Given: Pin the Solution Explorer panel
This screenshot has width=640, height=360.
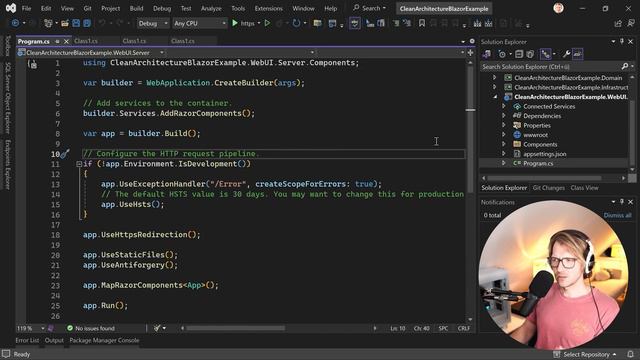Looking at the screenshot, I should pos(622,42).
